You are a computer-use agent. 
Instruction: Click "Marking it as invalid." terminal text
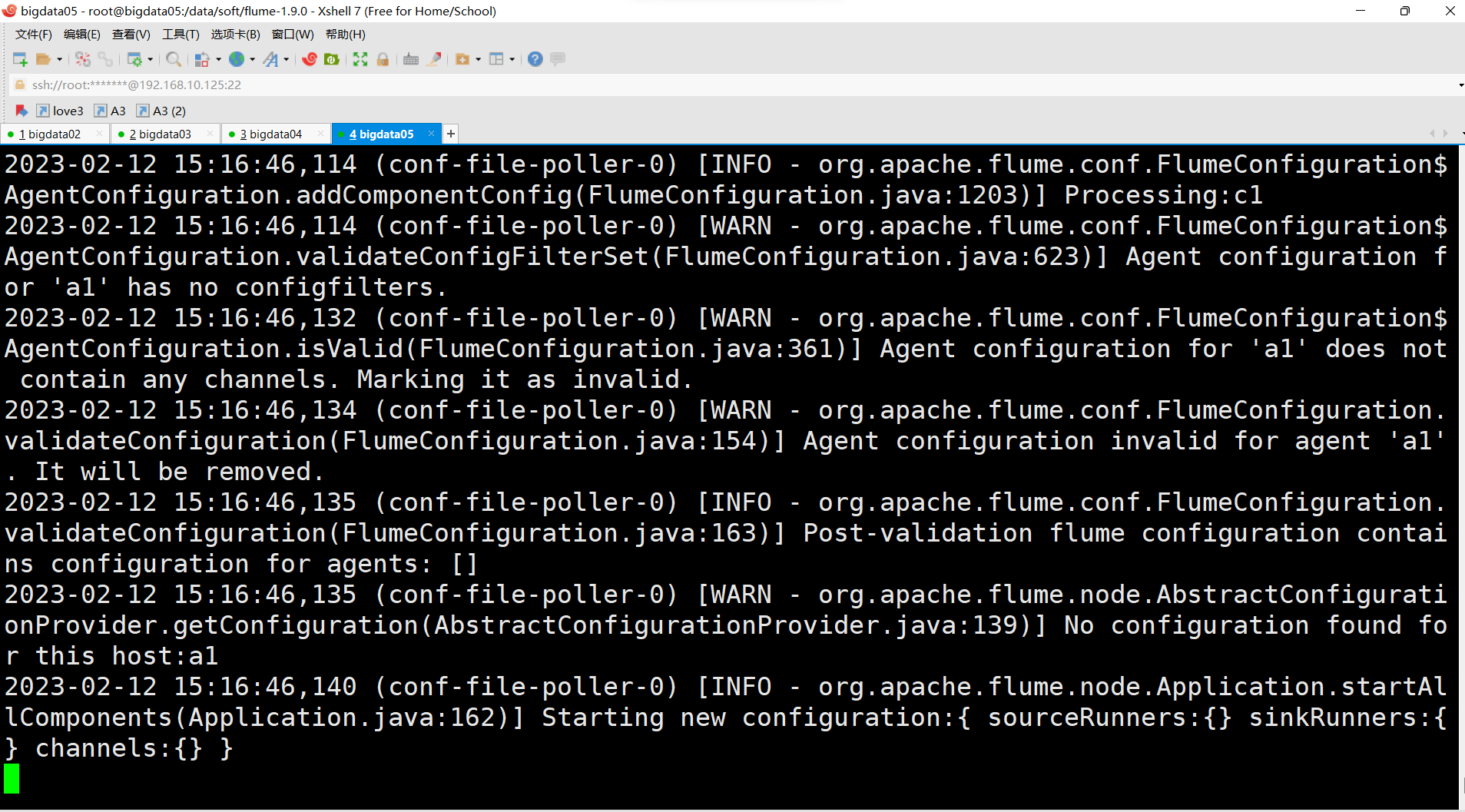click(x=525, y=379)
